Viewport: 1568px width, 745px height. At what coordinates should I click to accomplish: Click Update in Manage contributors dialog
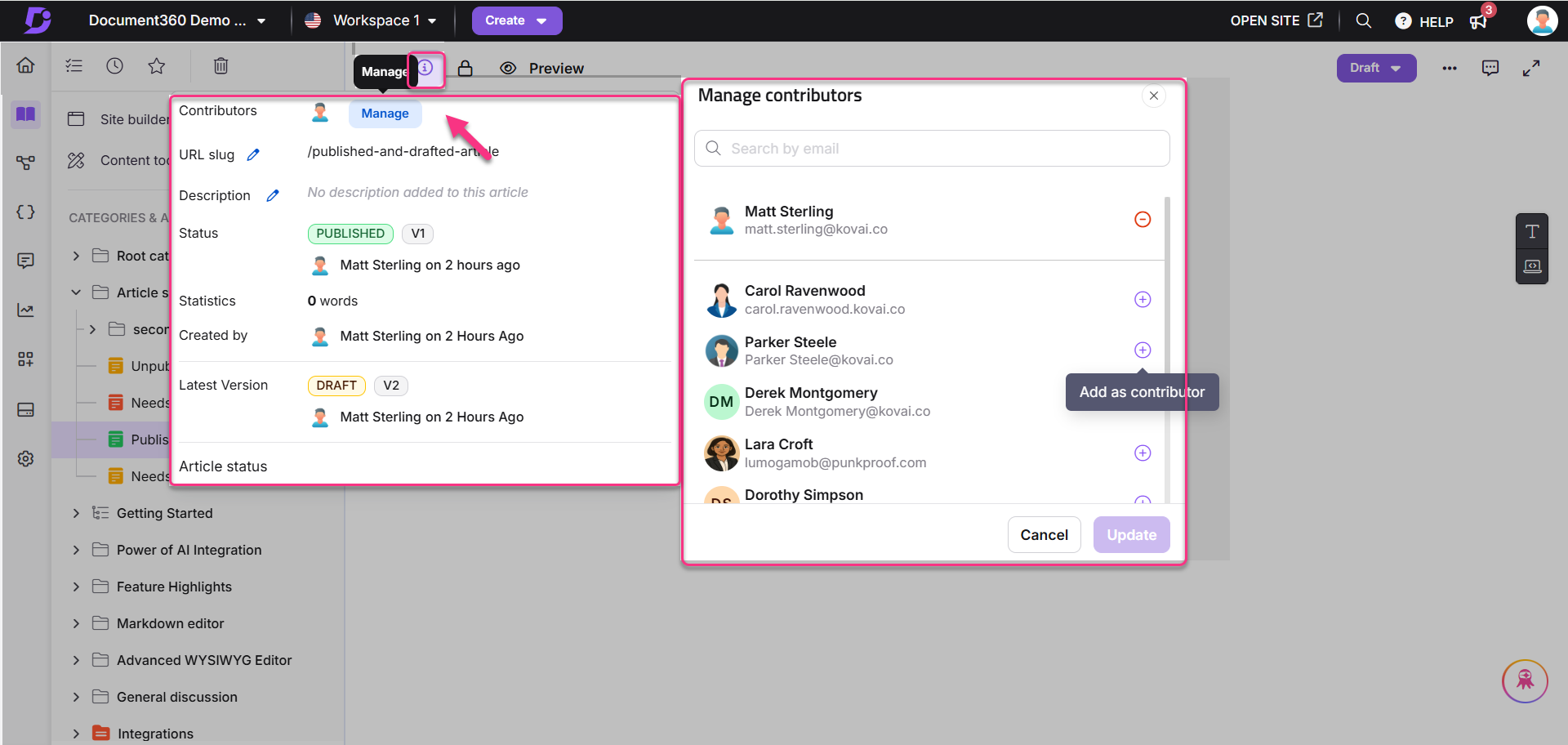click(1131, 534)
